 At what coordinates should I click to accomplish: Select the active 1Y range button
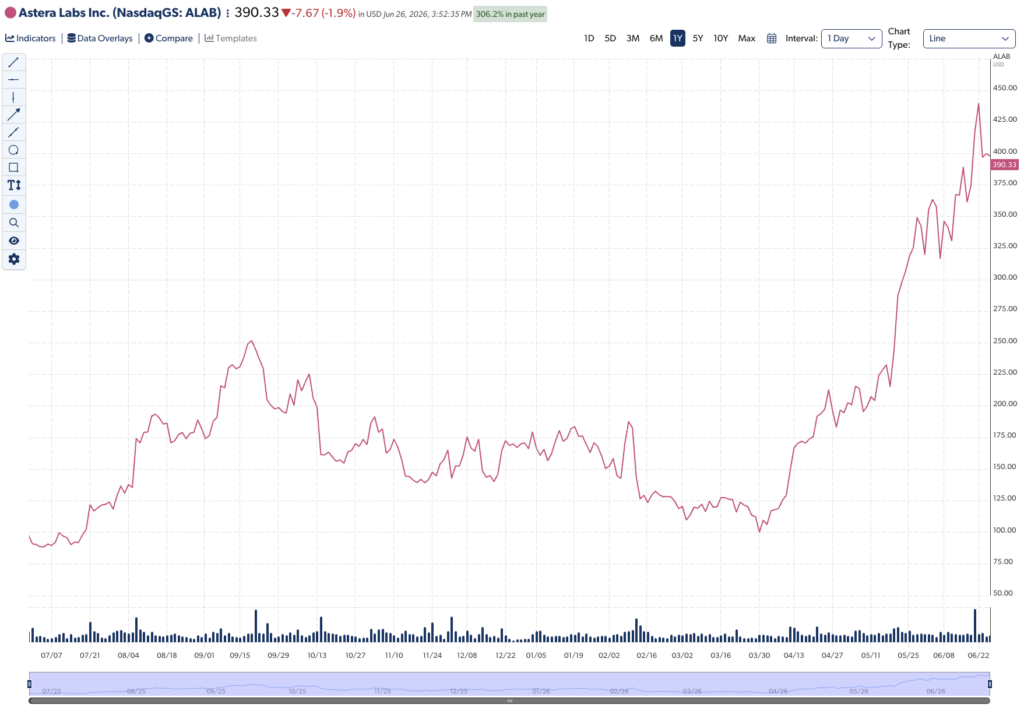[x=678, y=39]
